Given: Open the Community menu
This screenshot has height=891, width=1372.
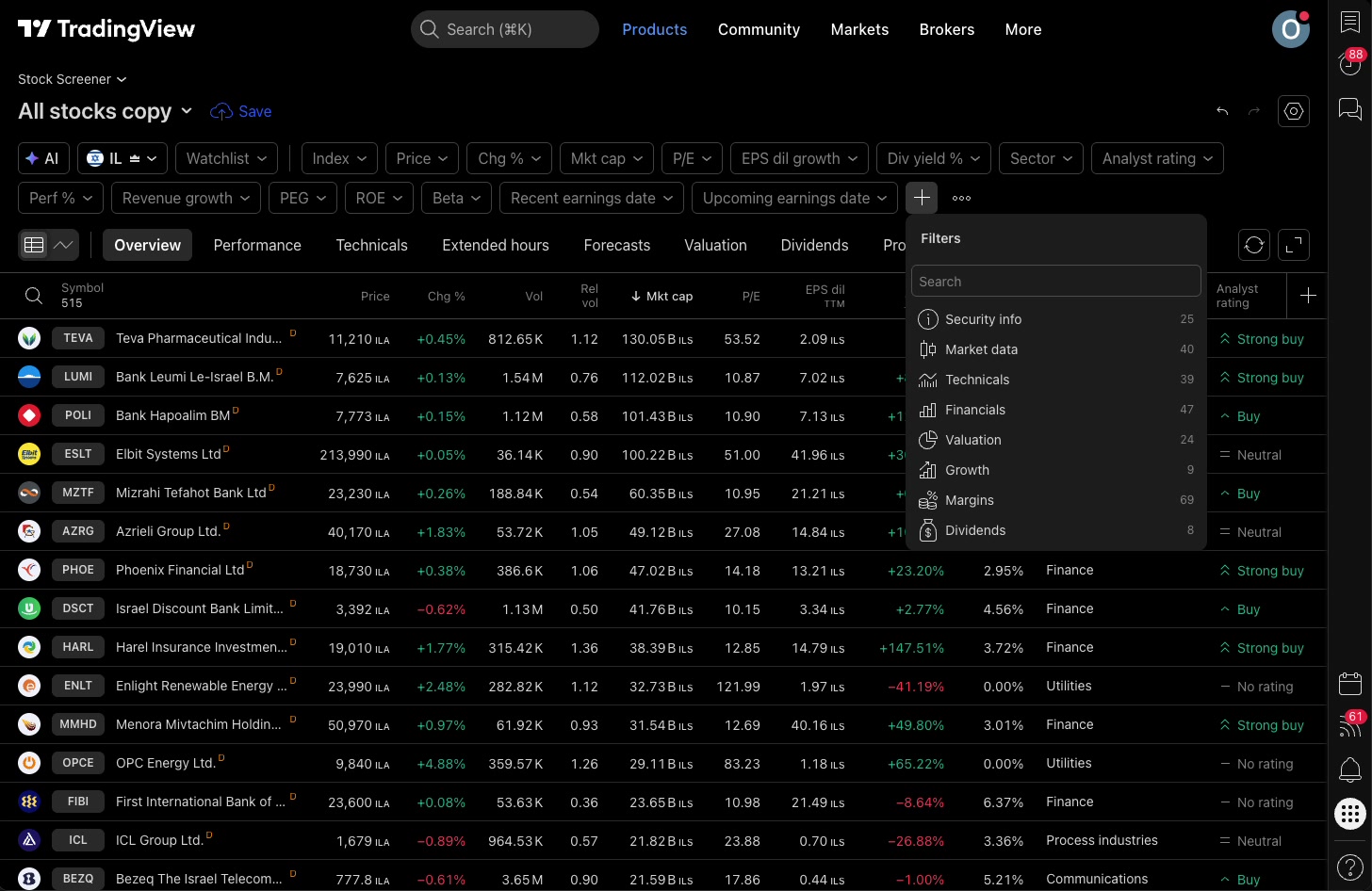Looking at the screenshot, I should click(759, 29).
